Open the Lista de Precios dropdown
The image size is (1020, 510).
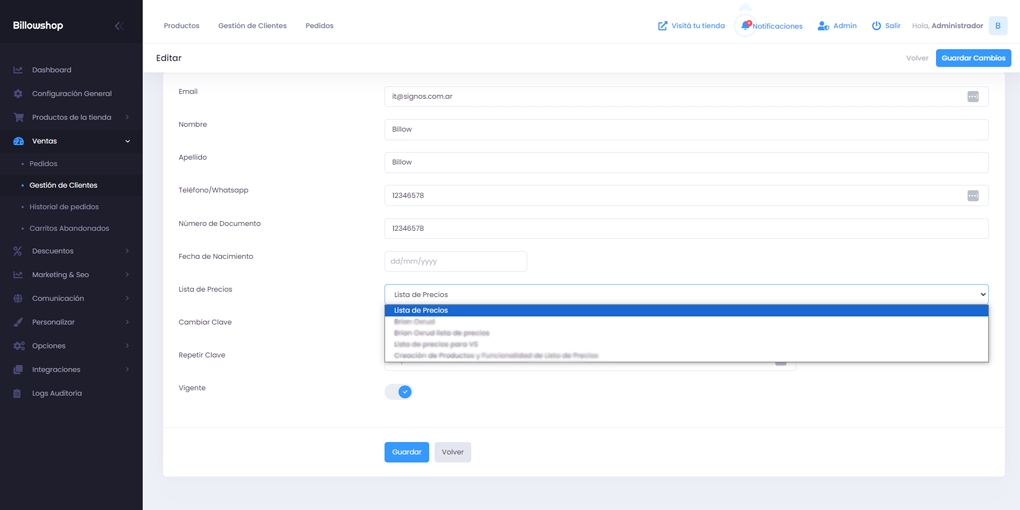click(686, 294)
